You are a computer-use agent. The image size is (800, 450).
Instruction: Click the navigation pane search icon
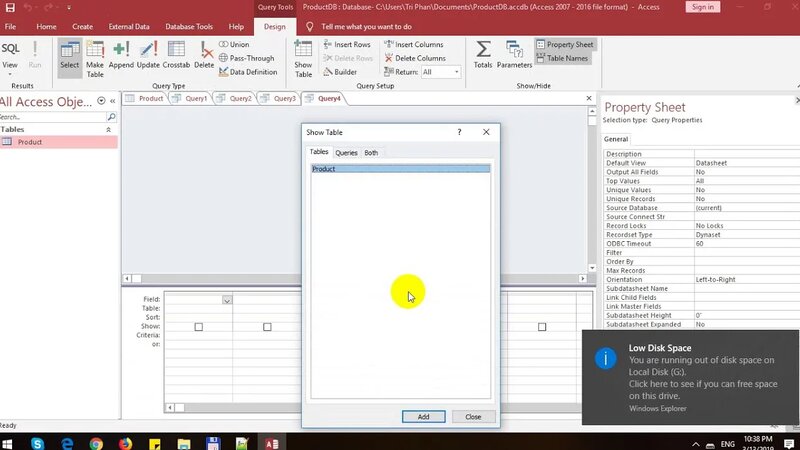pyautogui.click(x=111, y=117)
